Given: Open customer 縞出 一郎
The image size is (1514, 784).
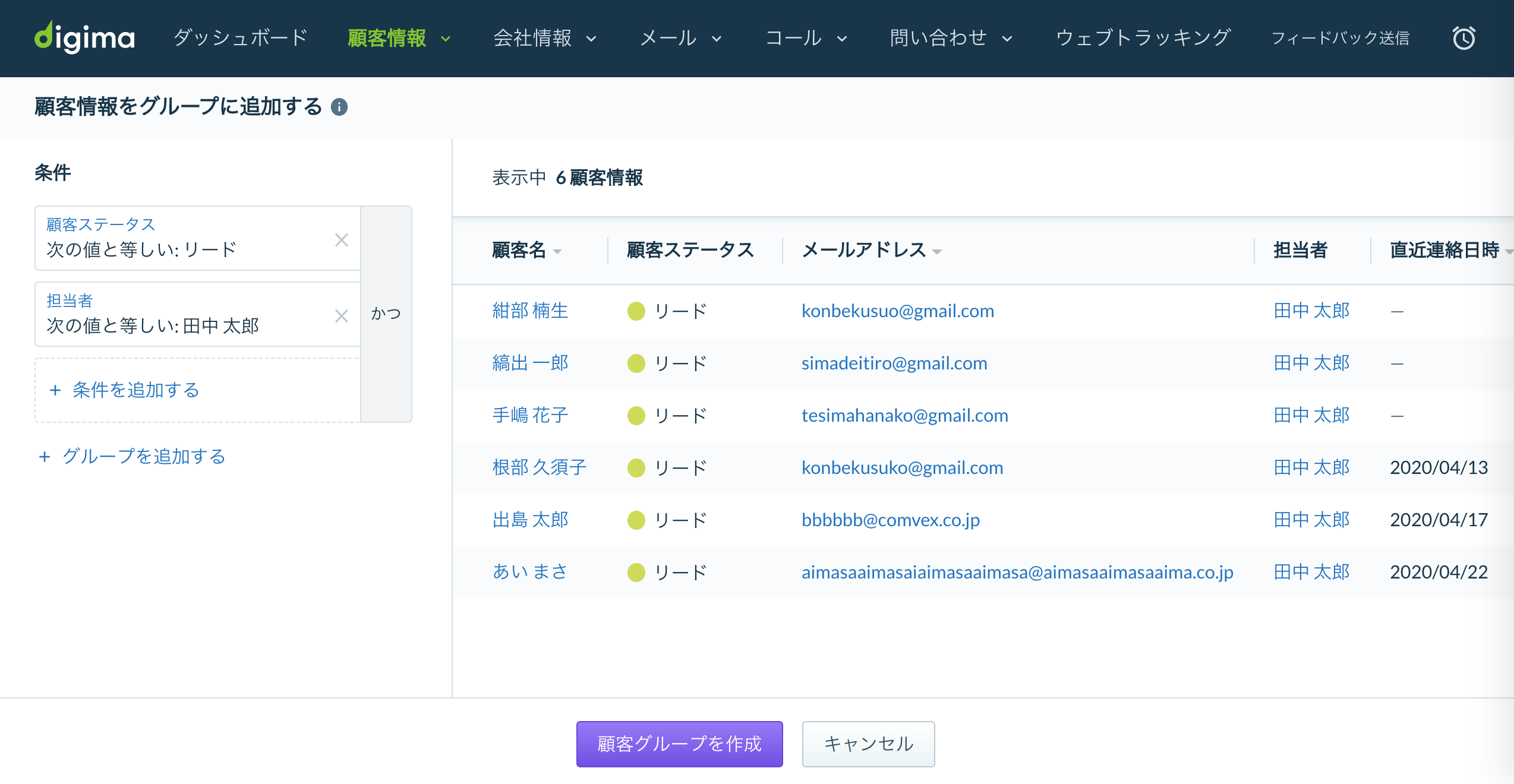Looking at the screenshot, I should click(530, 363).
